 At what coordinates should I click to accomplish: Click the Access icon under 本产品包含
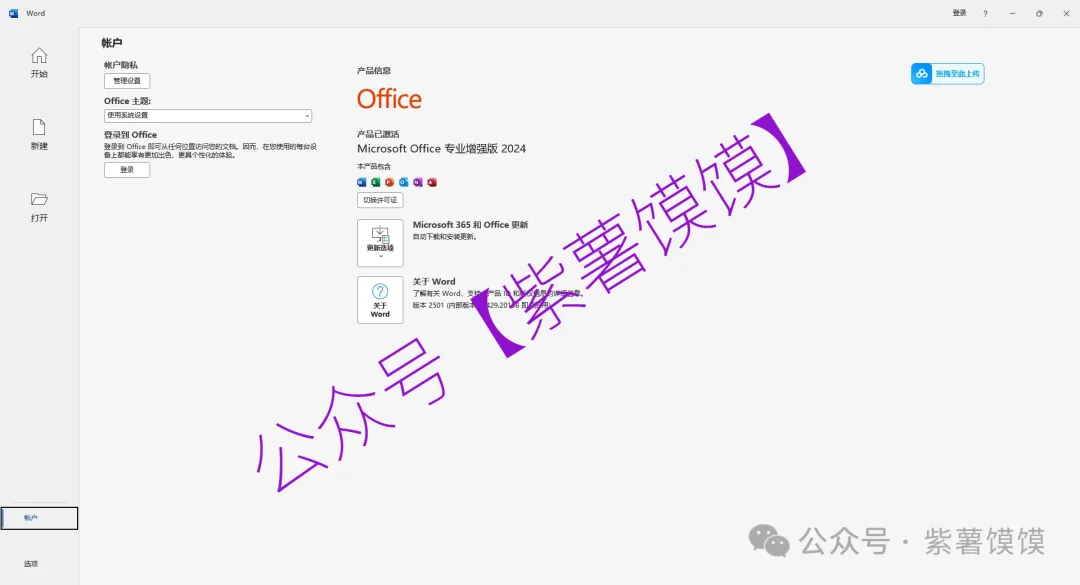(432, 182)
